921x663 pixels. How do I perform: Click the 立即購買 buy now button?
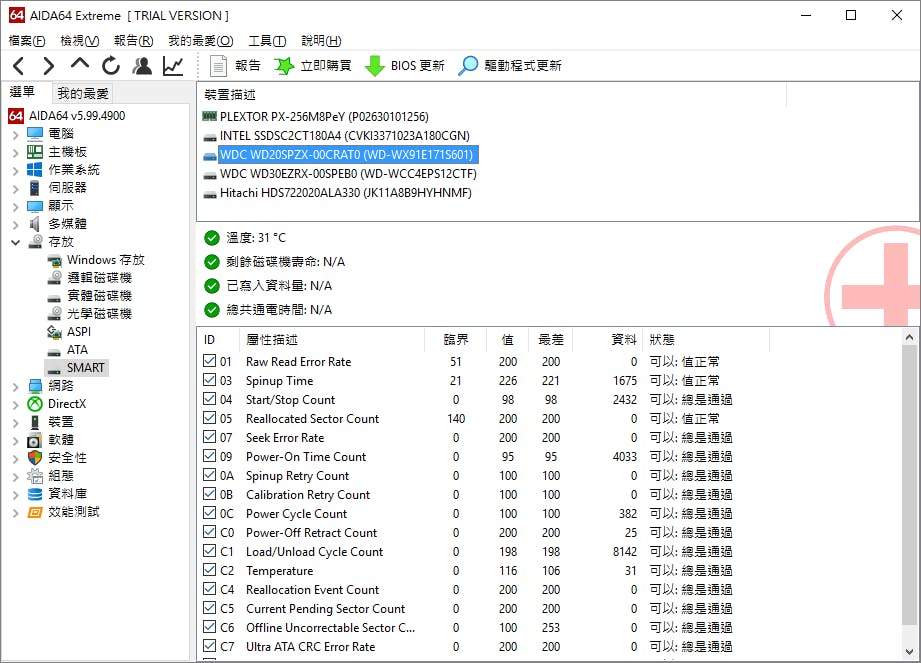click(313, 66)
